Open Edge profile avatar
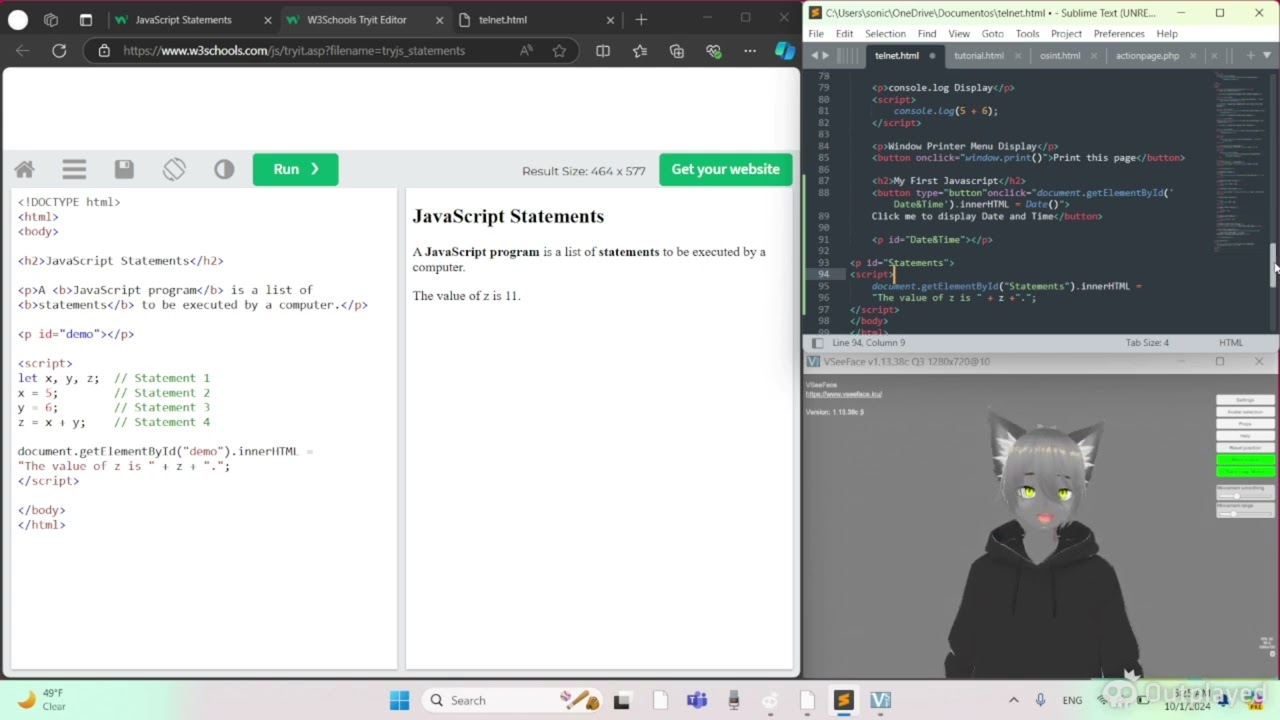This screenshot has width=1280, height=720. (x=17, y=19)
